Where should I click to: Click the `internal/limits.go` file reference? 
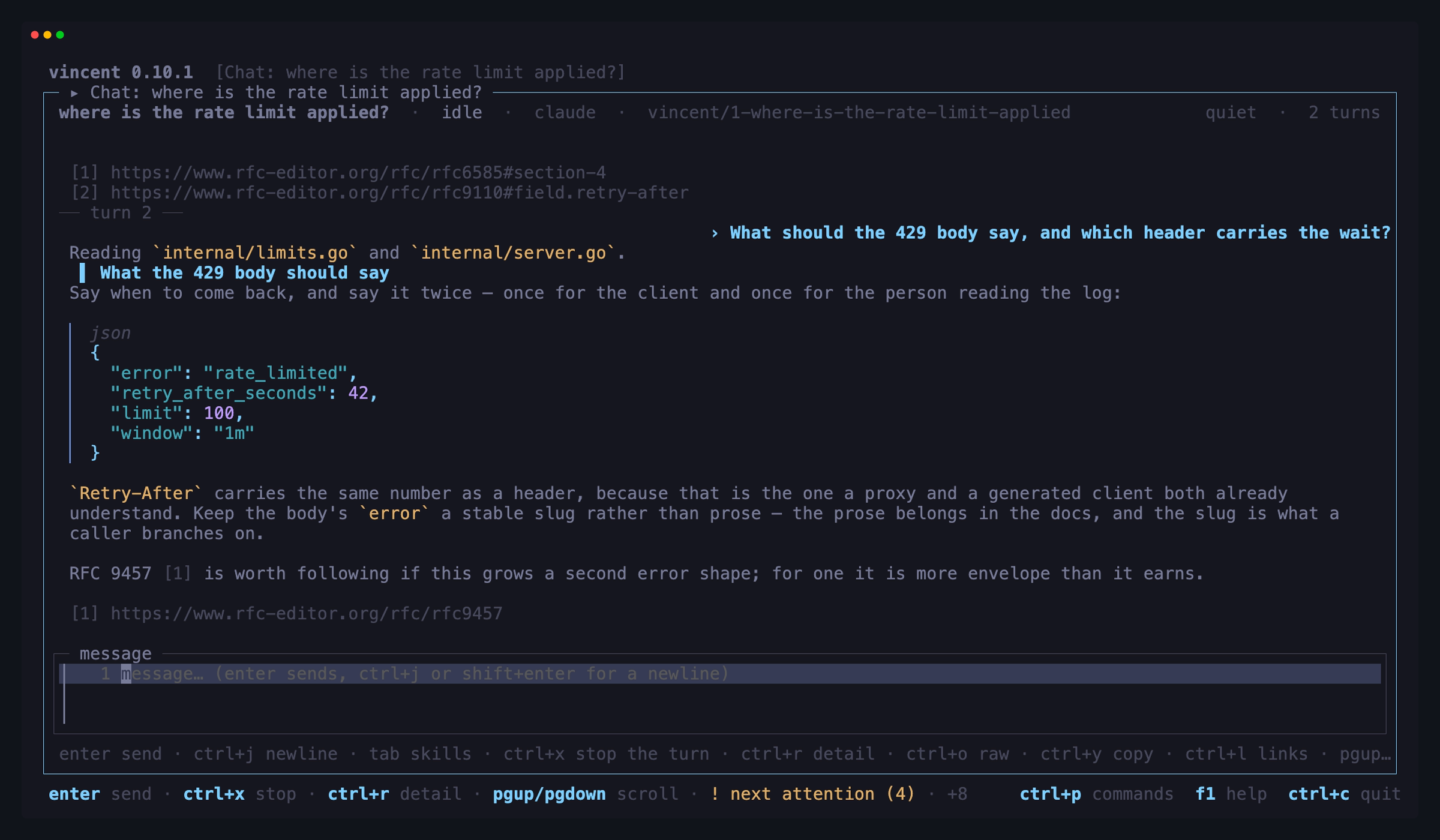point(255,253)
